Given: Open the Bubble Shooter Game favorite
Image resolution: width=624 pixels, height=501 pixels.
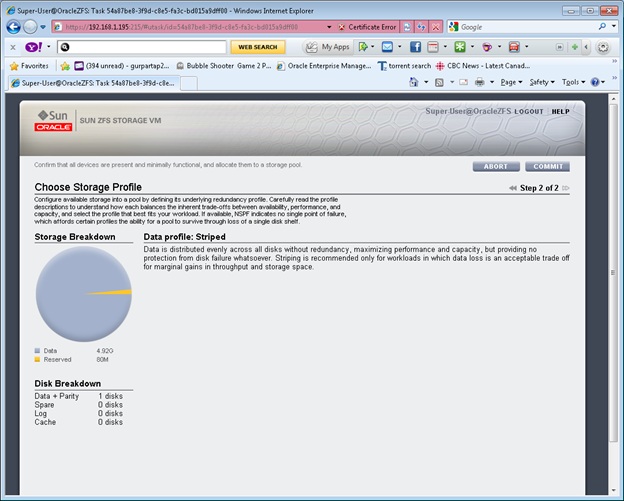Looking at the screenshot, I should pos(224,66).
